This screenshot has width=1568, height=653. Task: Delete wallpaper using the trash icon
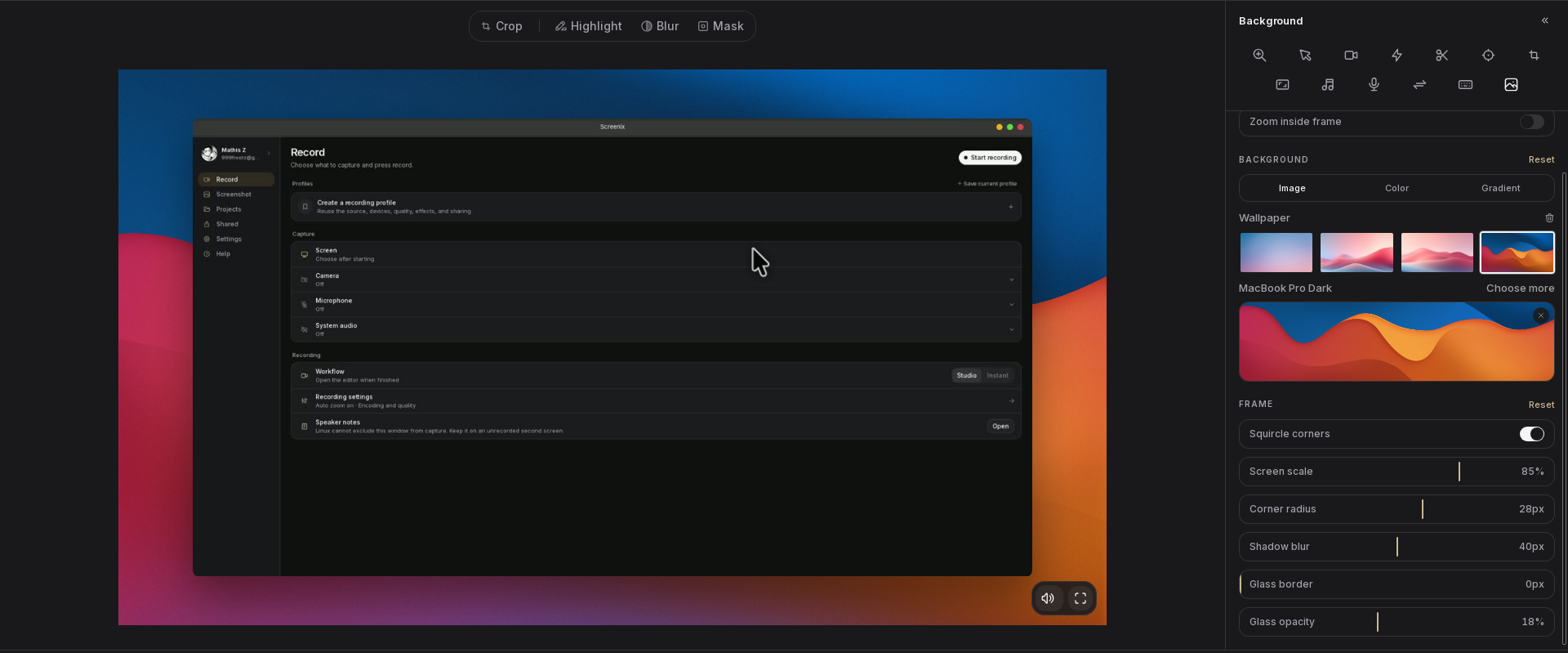(x=1549, y=218)
